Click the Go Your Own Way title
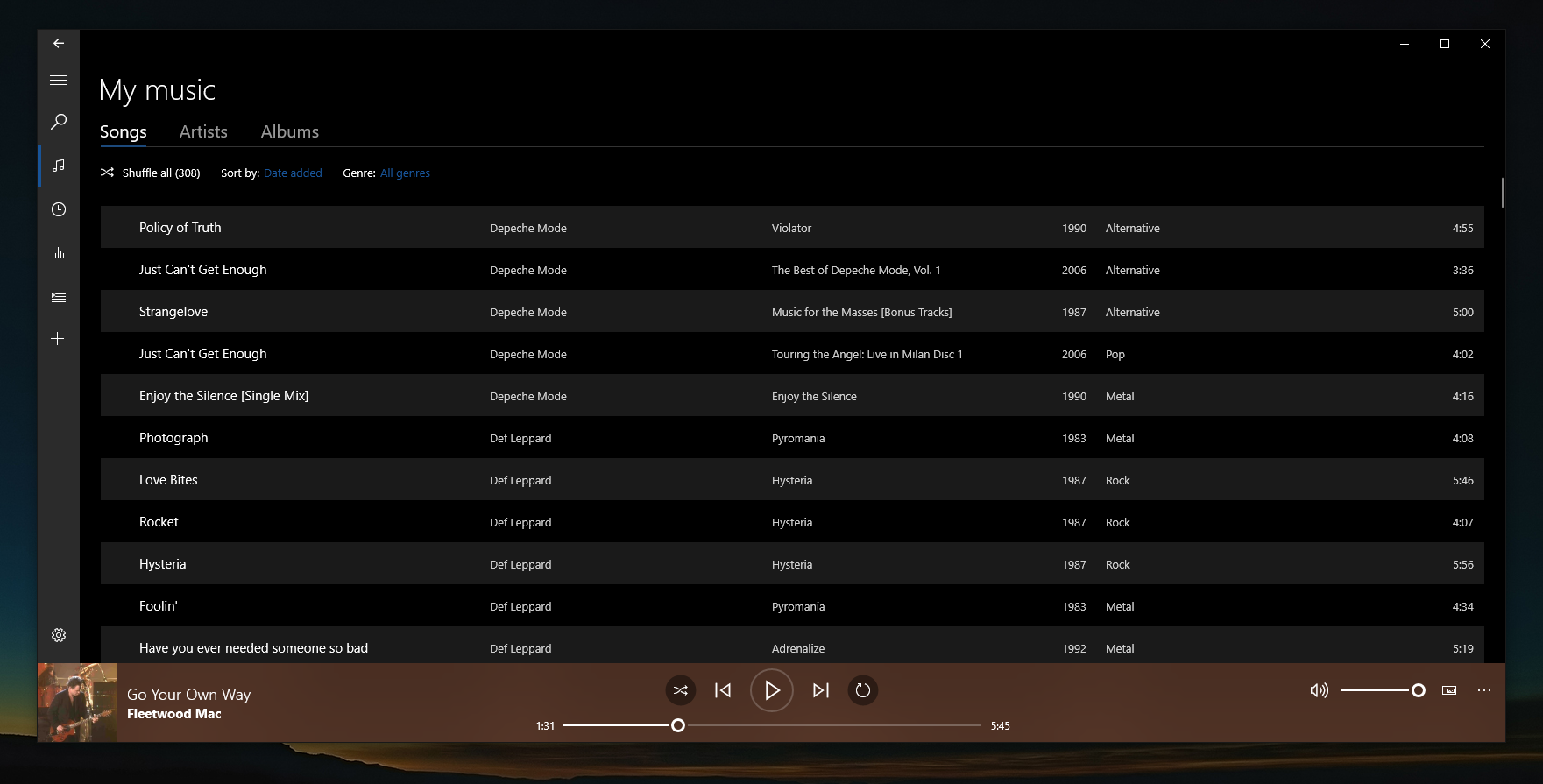The image size is (1543, 784). [189, 695]
